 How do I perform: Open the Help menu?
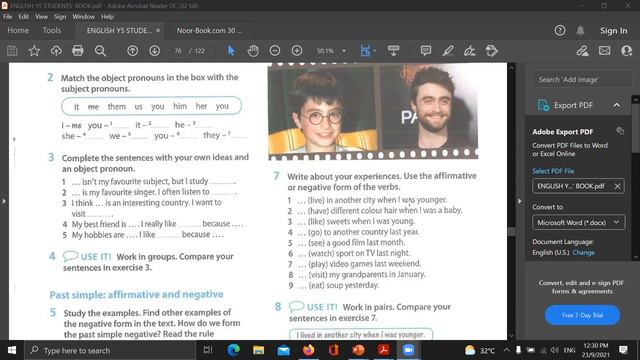coord(107,17)
